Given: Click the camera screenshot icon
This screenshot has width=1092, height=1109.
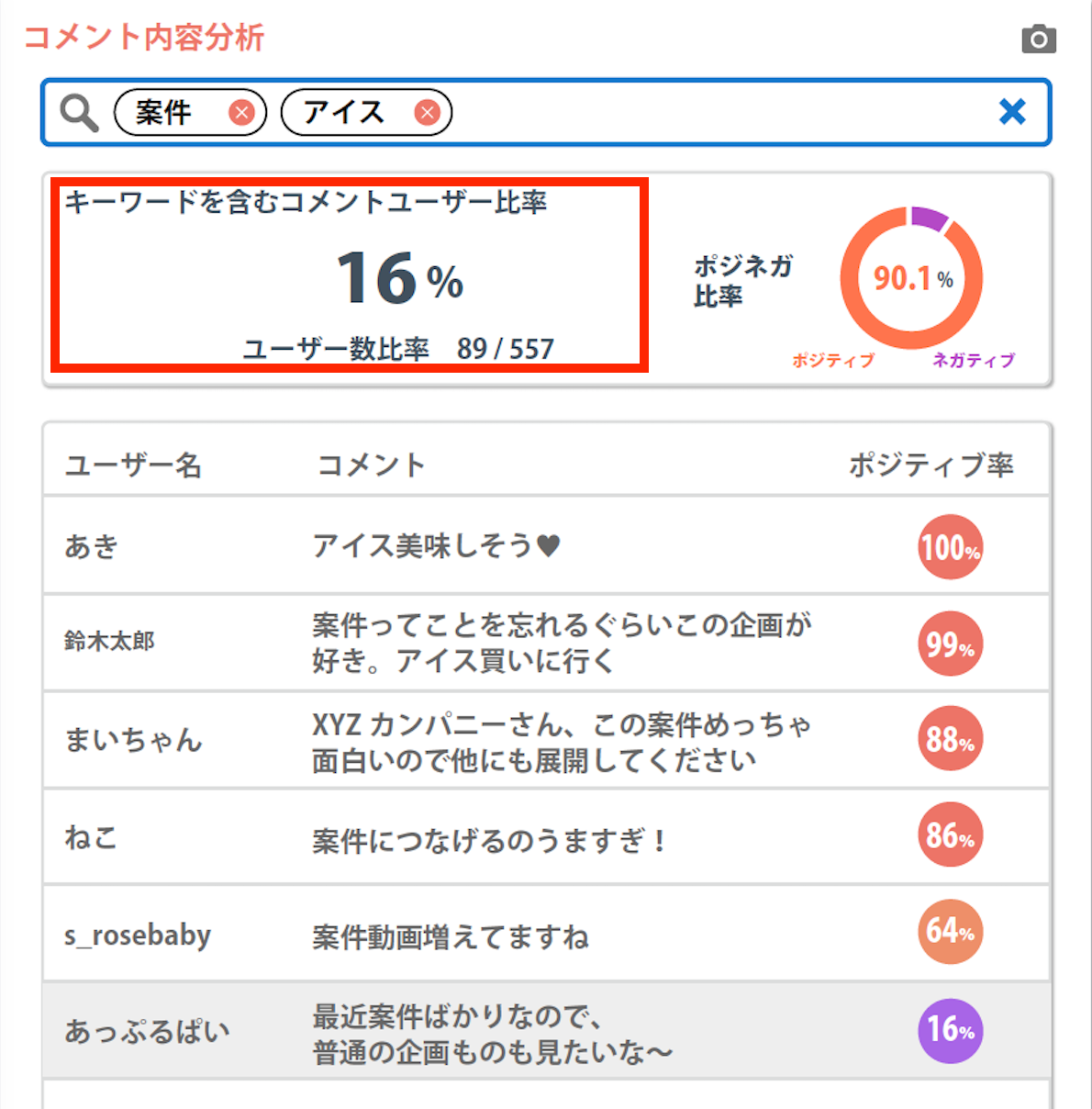Looking at the screenshot, I should 1039,39.
